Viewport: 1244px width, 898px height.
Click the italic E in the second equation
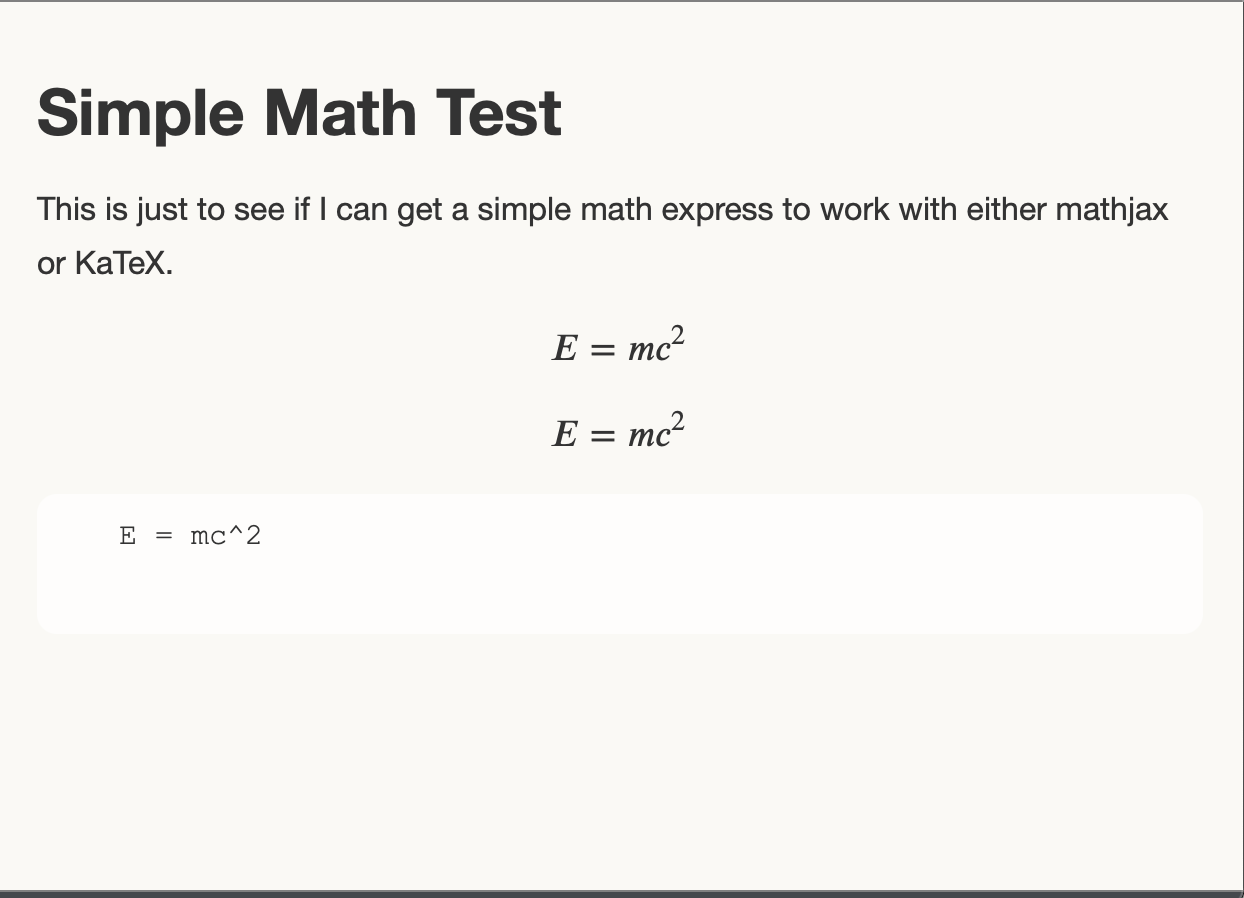coord(565,435)
